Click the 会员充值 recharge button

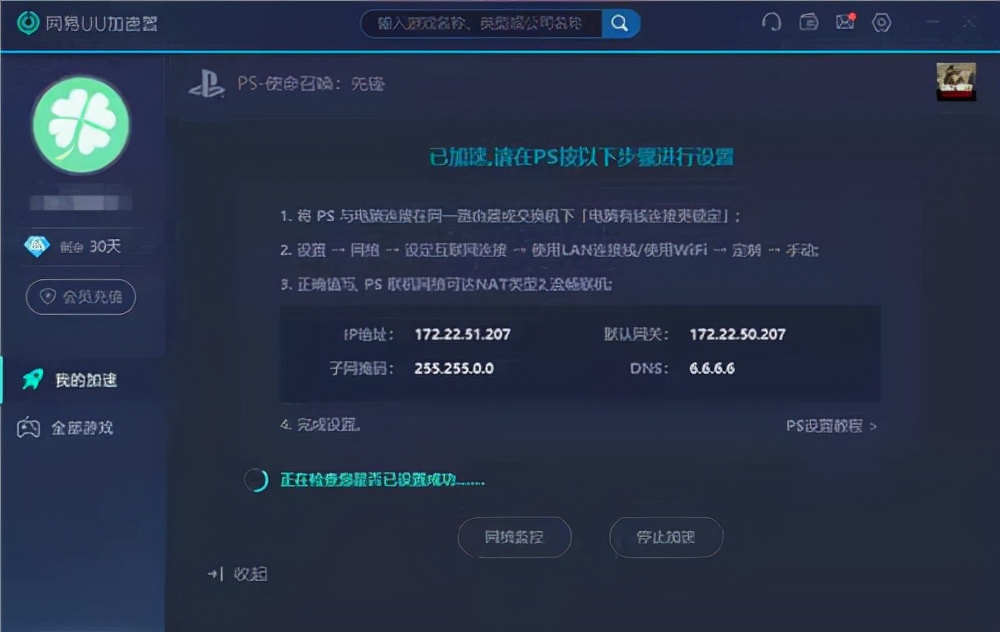[80, 297]
